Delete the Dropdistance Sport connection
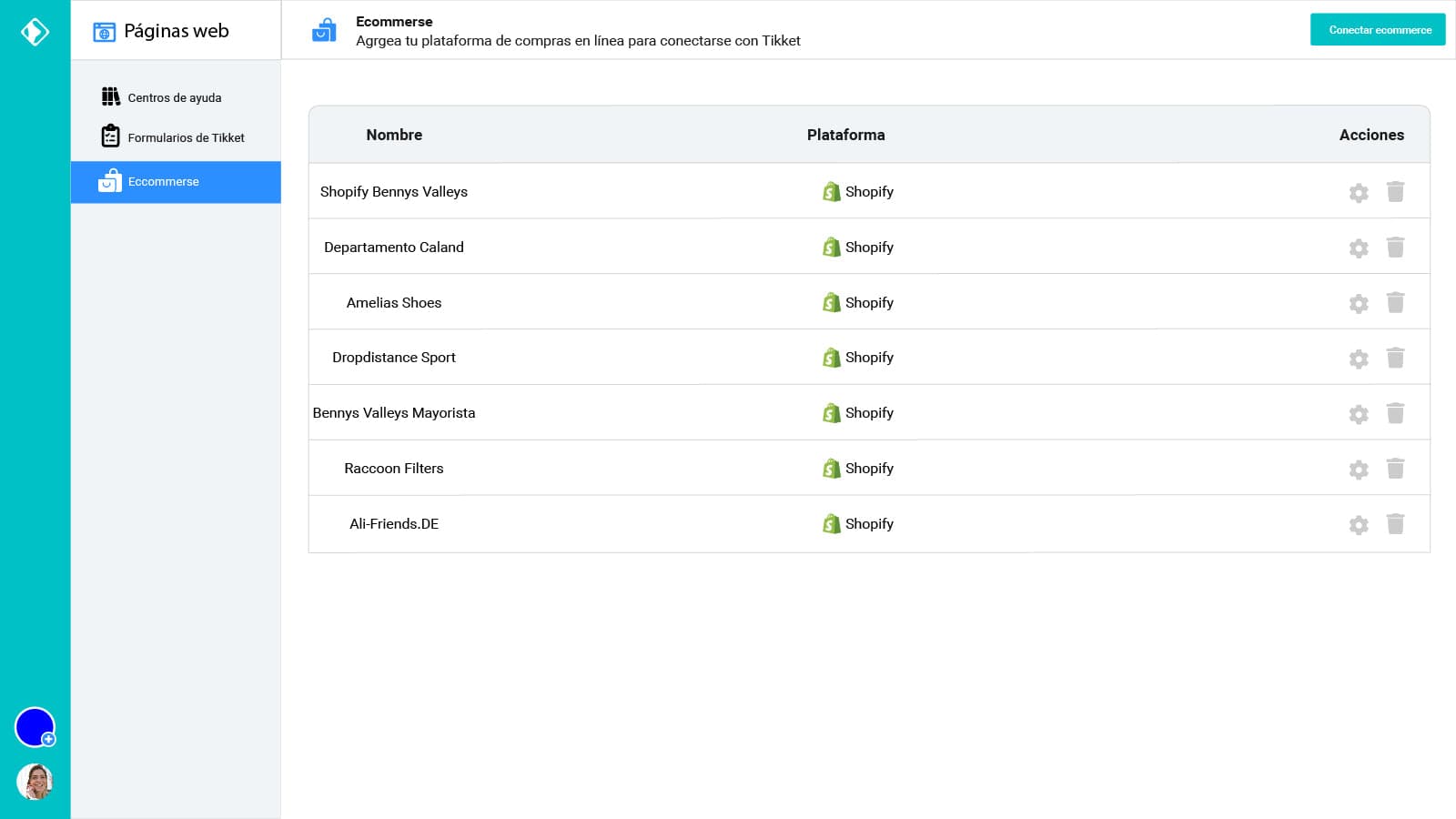1456x819 pixels. (x=1395, y=358)
